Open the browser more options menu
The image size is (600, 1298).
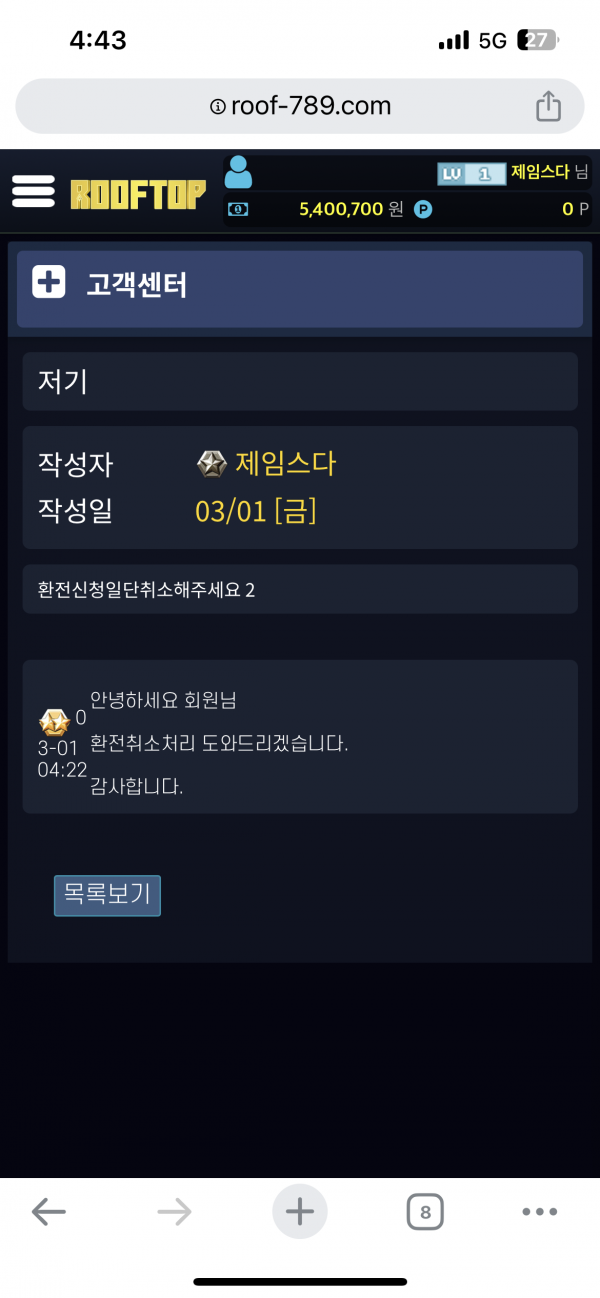click(540, 1212)
